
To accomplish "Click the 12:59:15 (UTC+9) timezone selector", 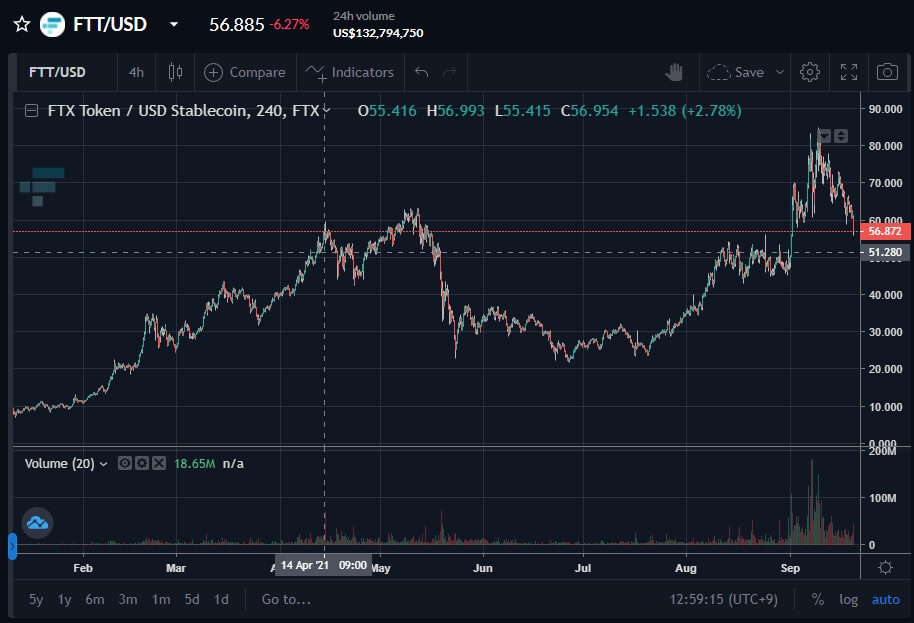I will coord(723,599).
